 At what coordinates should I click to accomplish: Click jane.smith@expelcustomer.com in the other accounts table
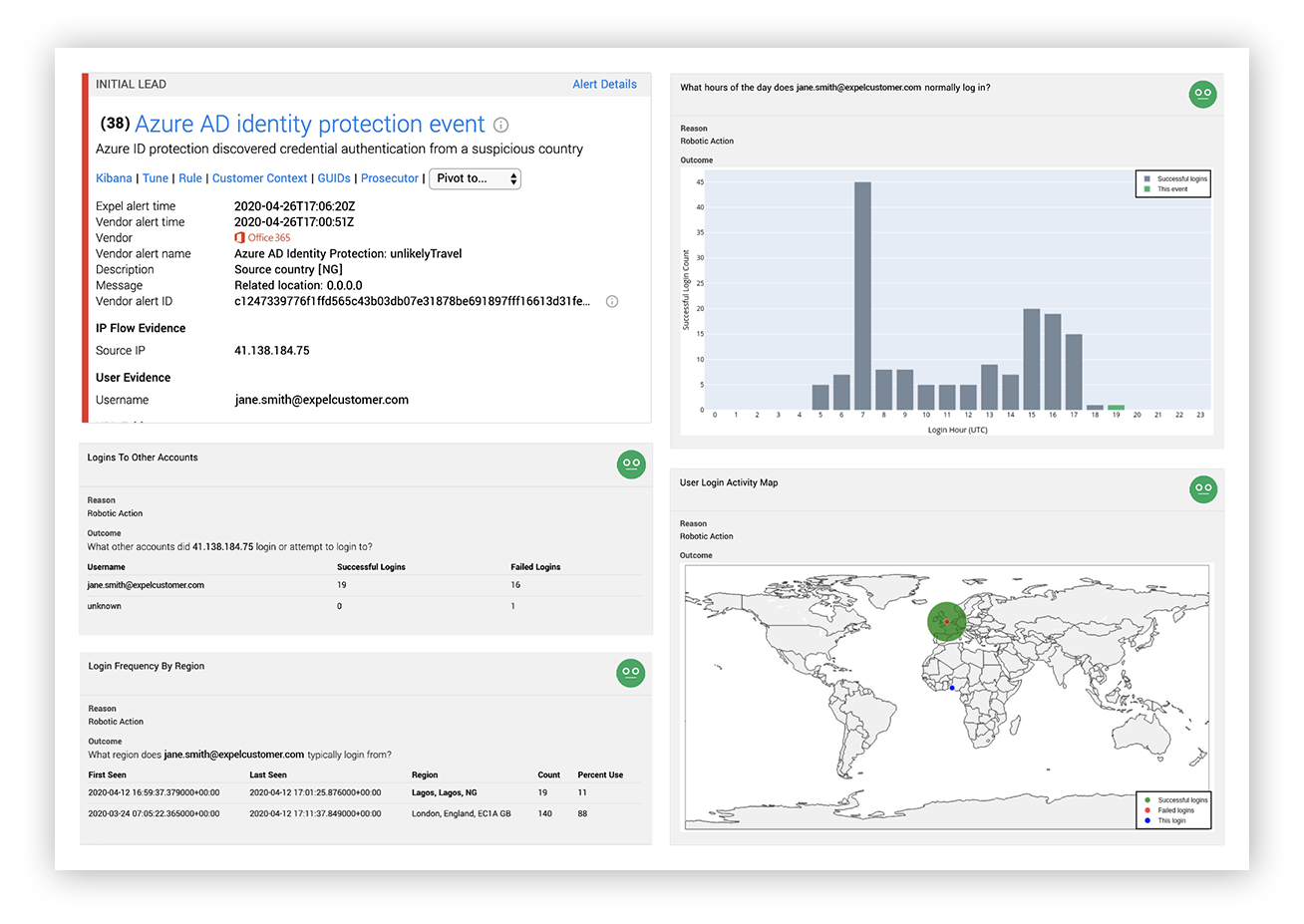pos(146,585)
